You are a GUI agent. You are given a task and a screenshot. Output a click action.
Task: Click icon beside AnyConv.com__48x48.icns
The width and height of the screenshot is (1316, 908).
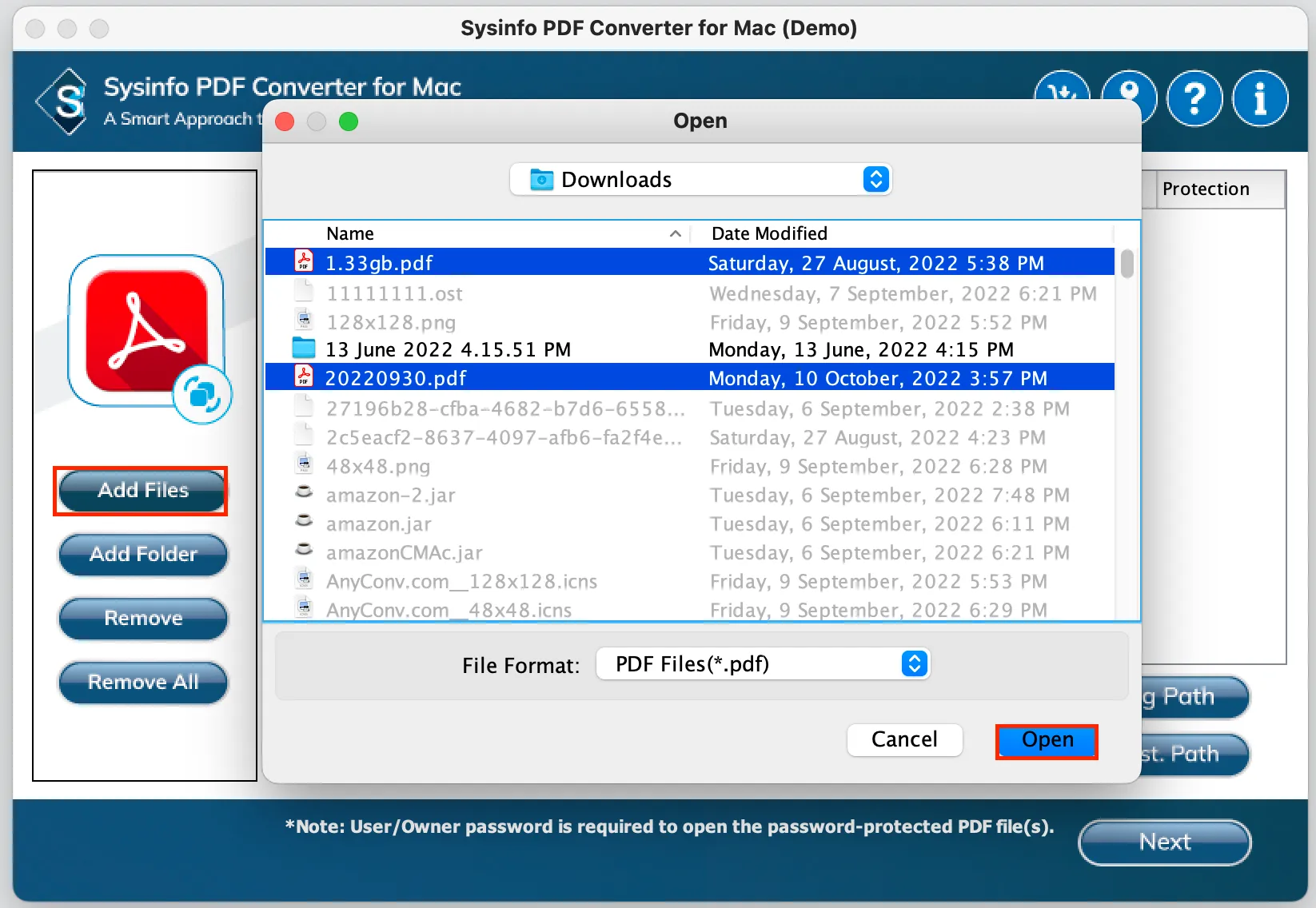coord(304,607)
